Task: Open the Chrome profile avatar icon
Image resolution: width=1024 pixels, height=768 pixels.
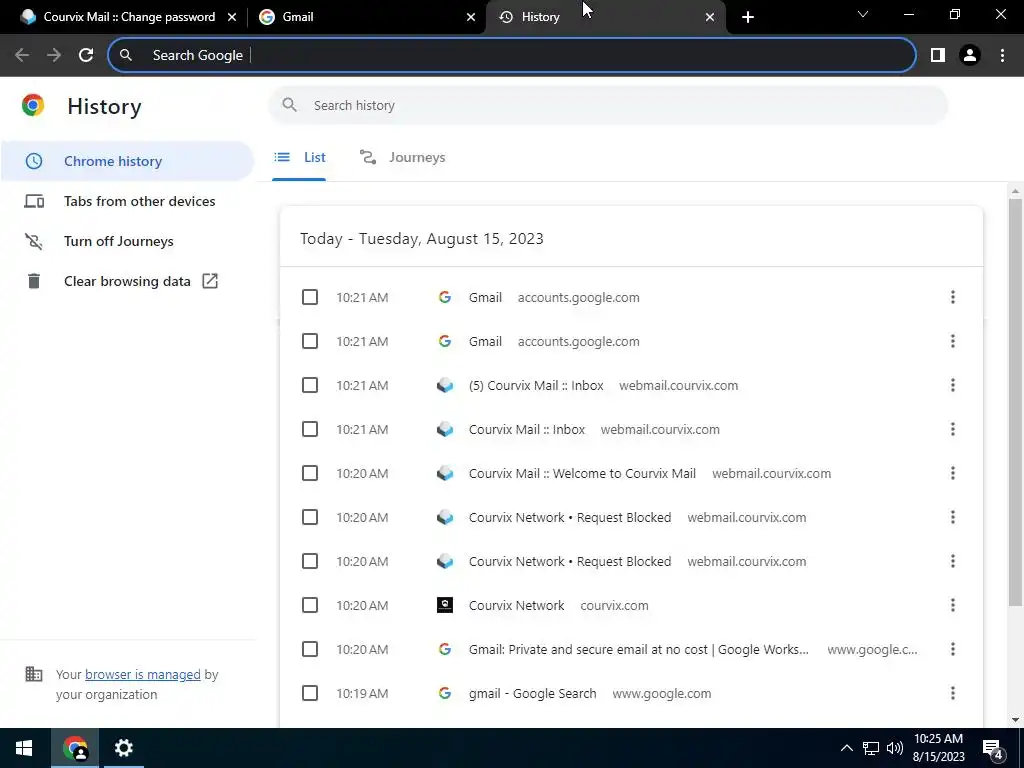Action: pos(970,55)
